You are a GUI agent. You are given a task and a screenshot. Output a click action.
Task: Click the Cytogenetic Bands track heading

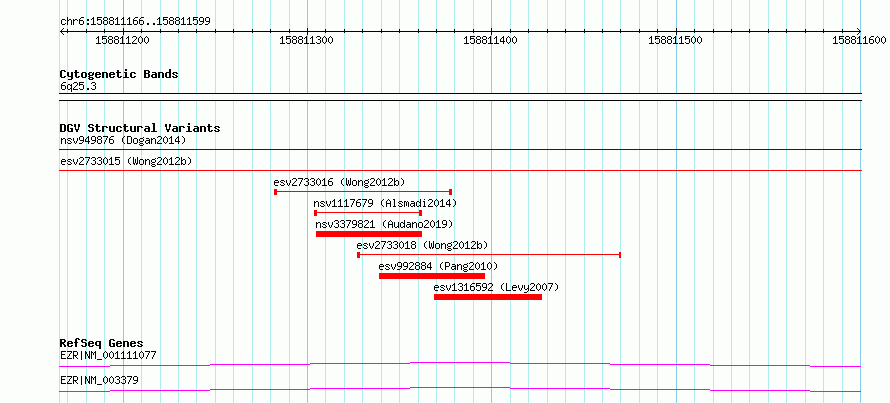119,74
